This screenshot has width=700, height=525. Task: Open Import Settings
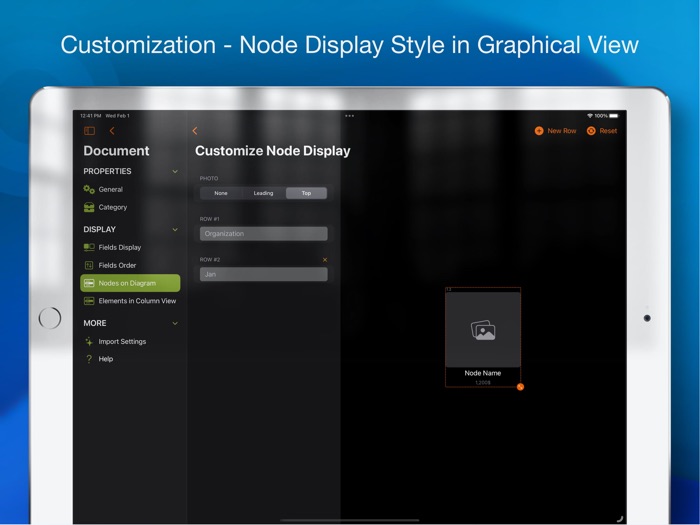coord(121,341)
